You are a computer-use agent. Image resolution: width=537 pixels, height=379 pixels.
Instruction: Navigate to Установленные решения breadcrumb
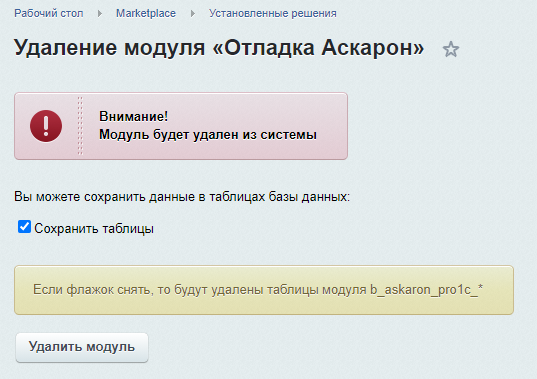point(273,13)
